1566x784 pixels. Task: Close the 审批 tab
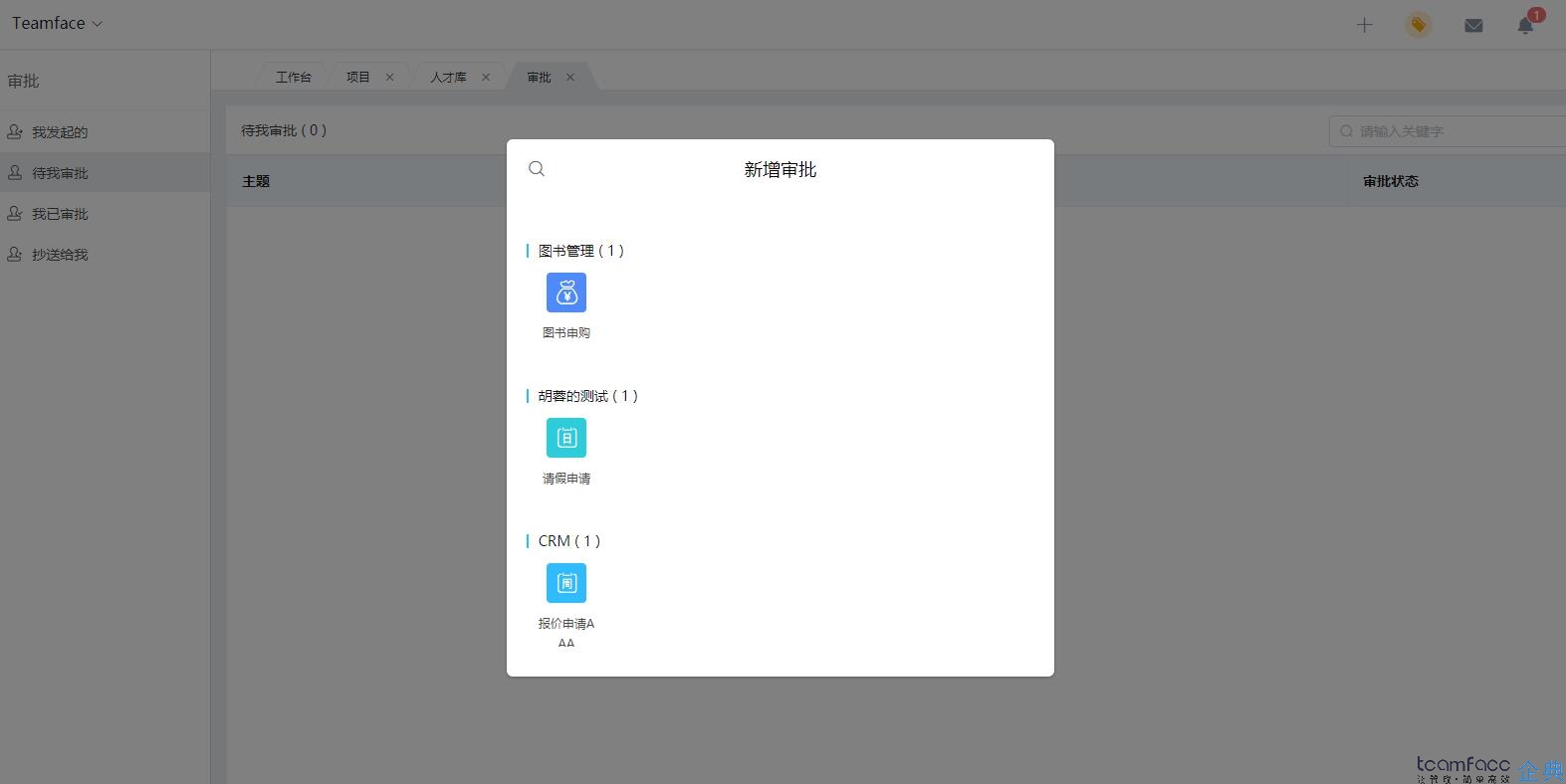tap(570, 77)
